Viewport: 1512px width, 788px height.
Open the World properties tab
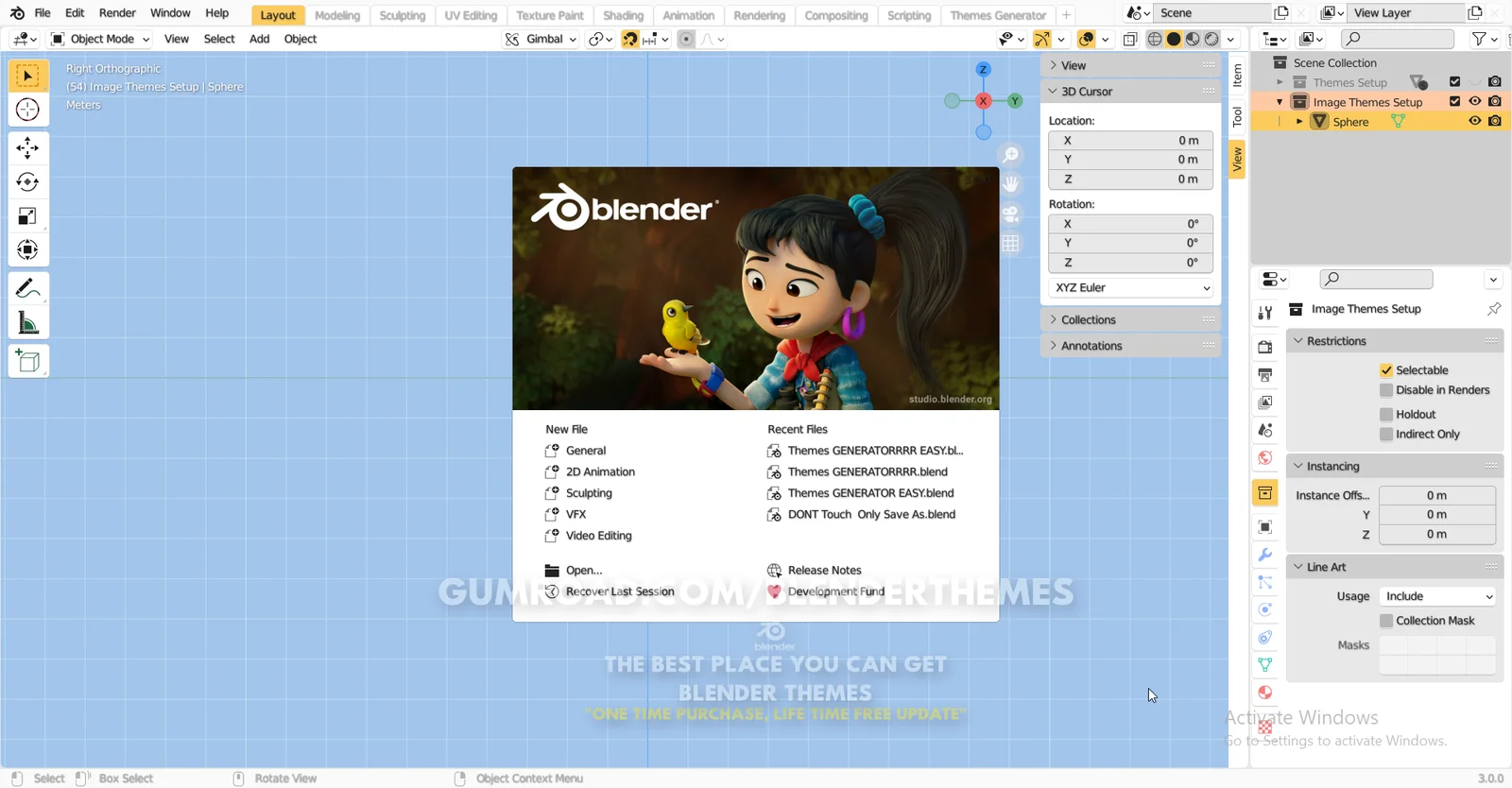click(x=1265, y=457)
